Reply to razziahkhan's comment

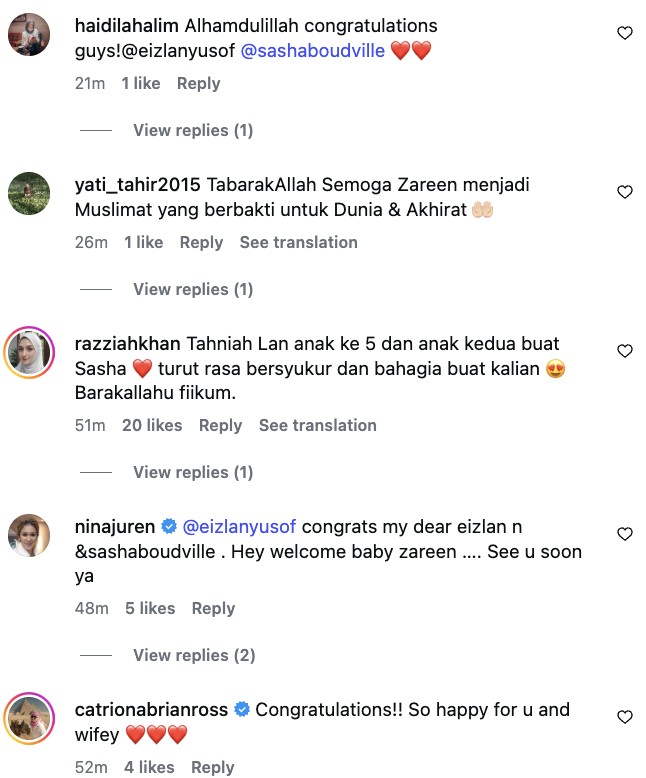point(220,425)
